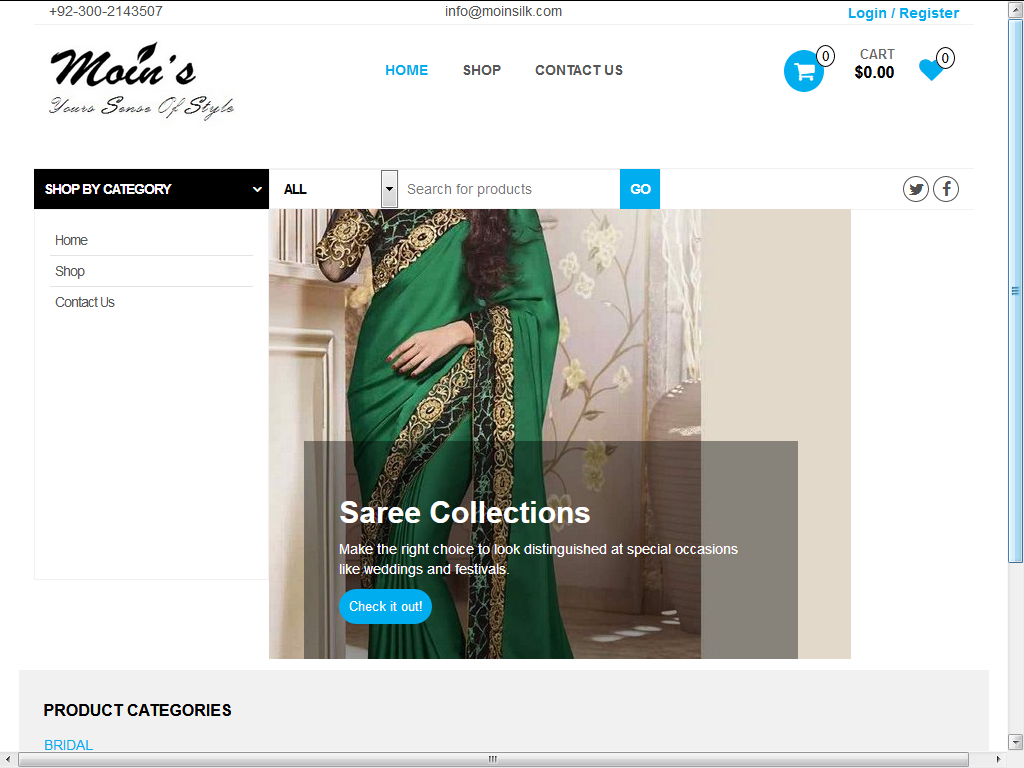
Task: Open CONTACT US in top navigation
Action: click(x=579, y=71)
